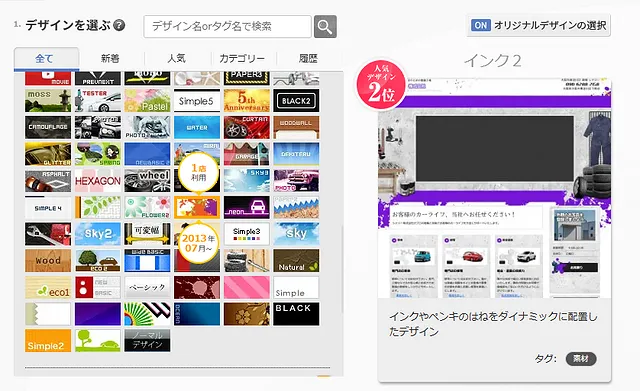The image size is (640, 391).
Task: Choose the ASPHALT design thumbnail
Action: click(48, 181)
